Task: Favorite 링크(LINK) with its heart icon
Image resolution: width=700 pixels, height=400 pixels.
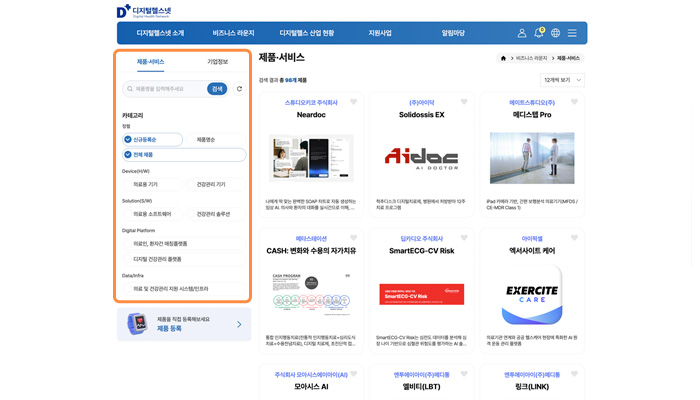Action: [x=574, y=374]
